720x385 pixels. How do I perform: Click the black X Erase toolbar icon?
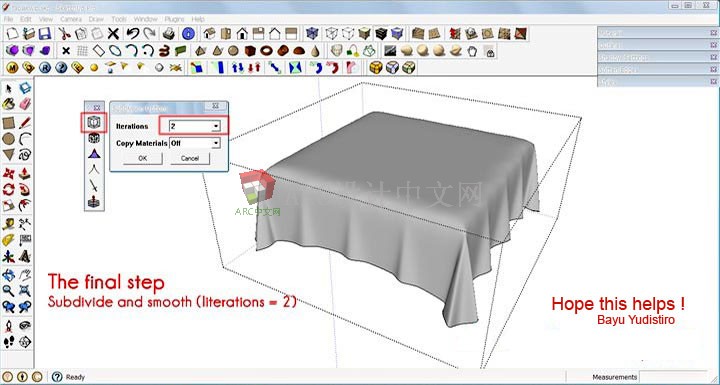(113, 34)
